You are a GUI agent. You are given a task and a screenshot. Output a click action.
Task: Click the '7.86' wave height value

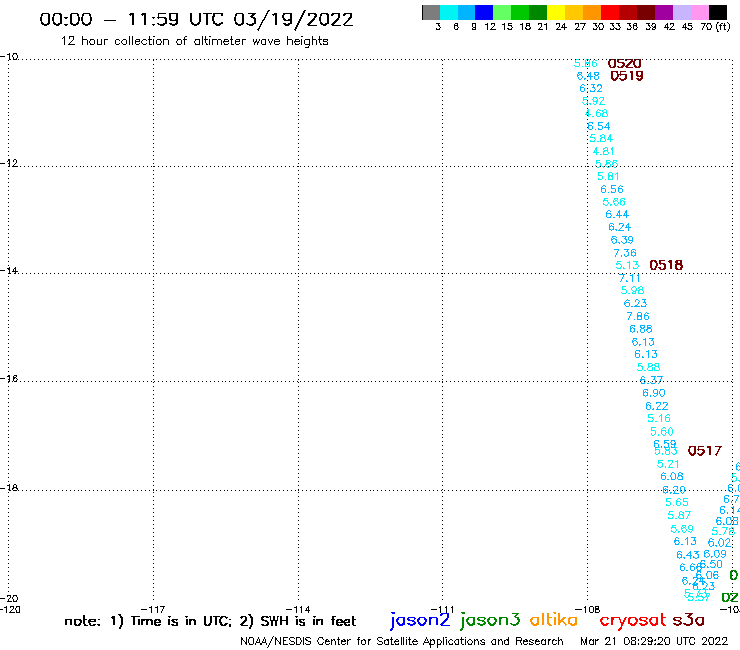638,316
